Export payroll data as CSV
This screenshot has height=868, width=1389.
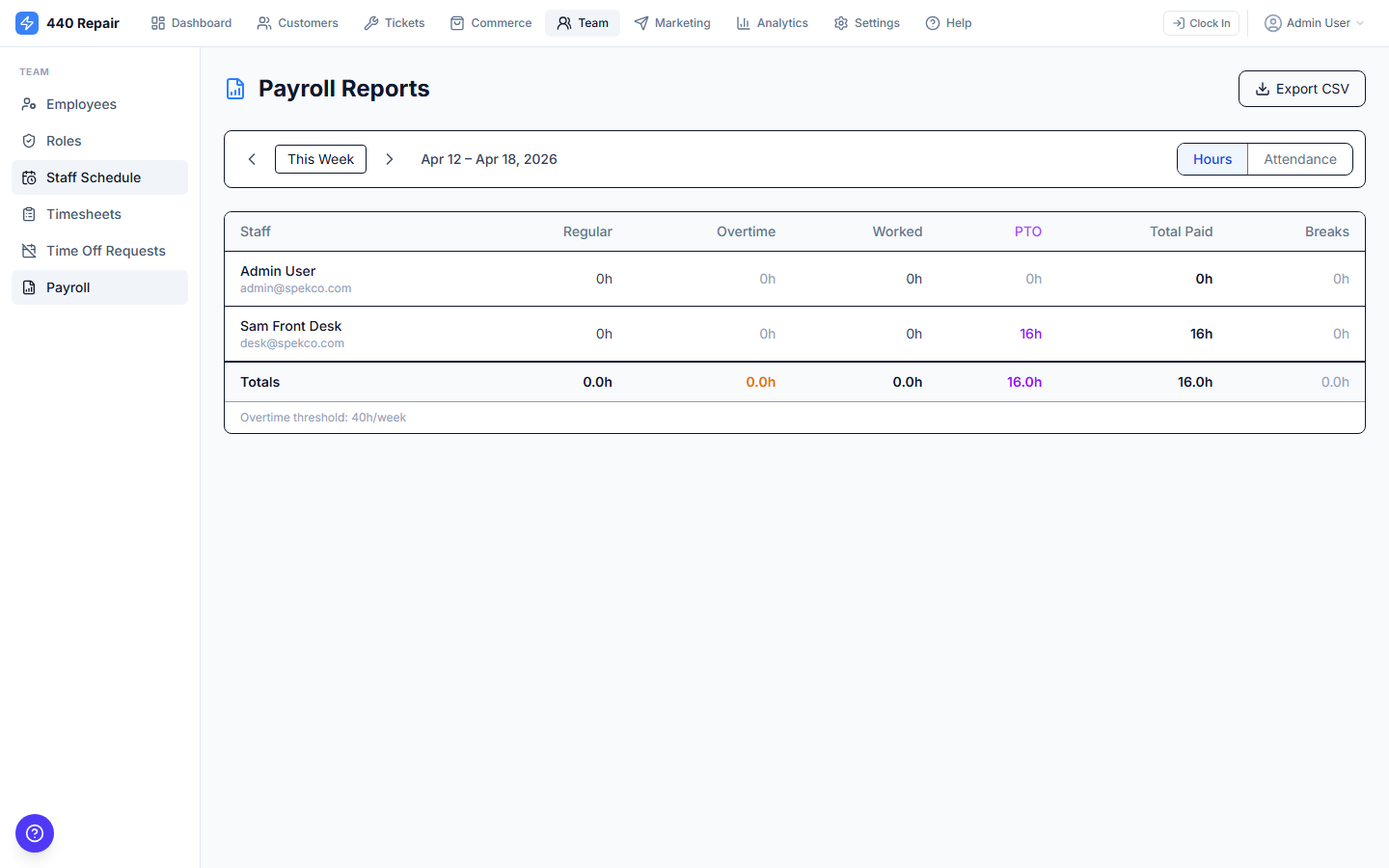coord(1301,88)
